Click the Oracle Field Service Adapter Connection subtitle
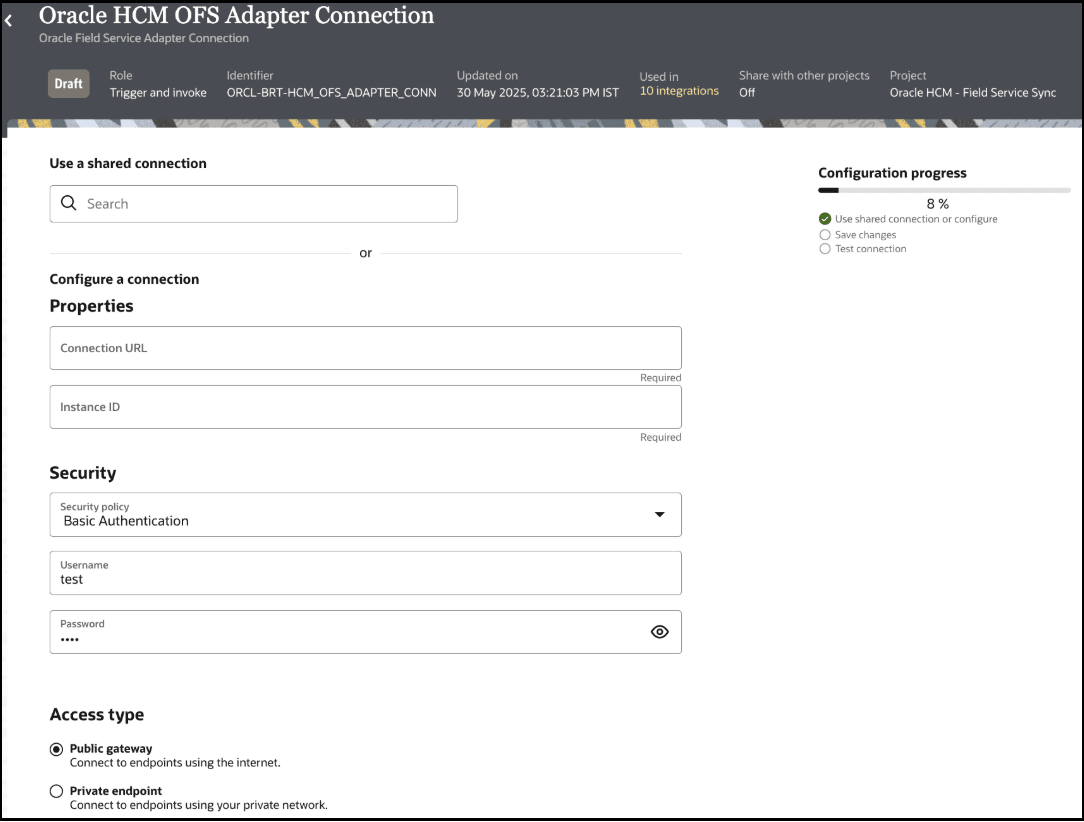This screenshot has height=822, width=1084. [144, 38]
